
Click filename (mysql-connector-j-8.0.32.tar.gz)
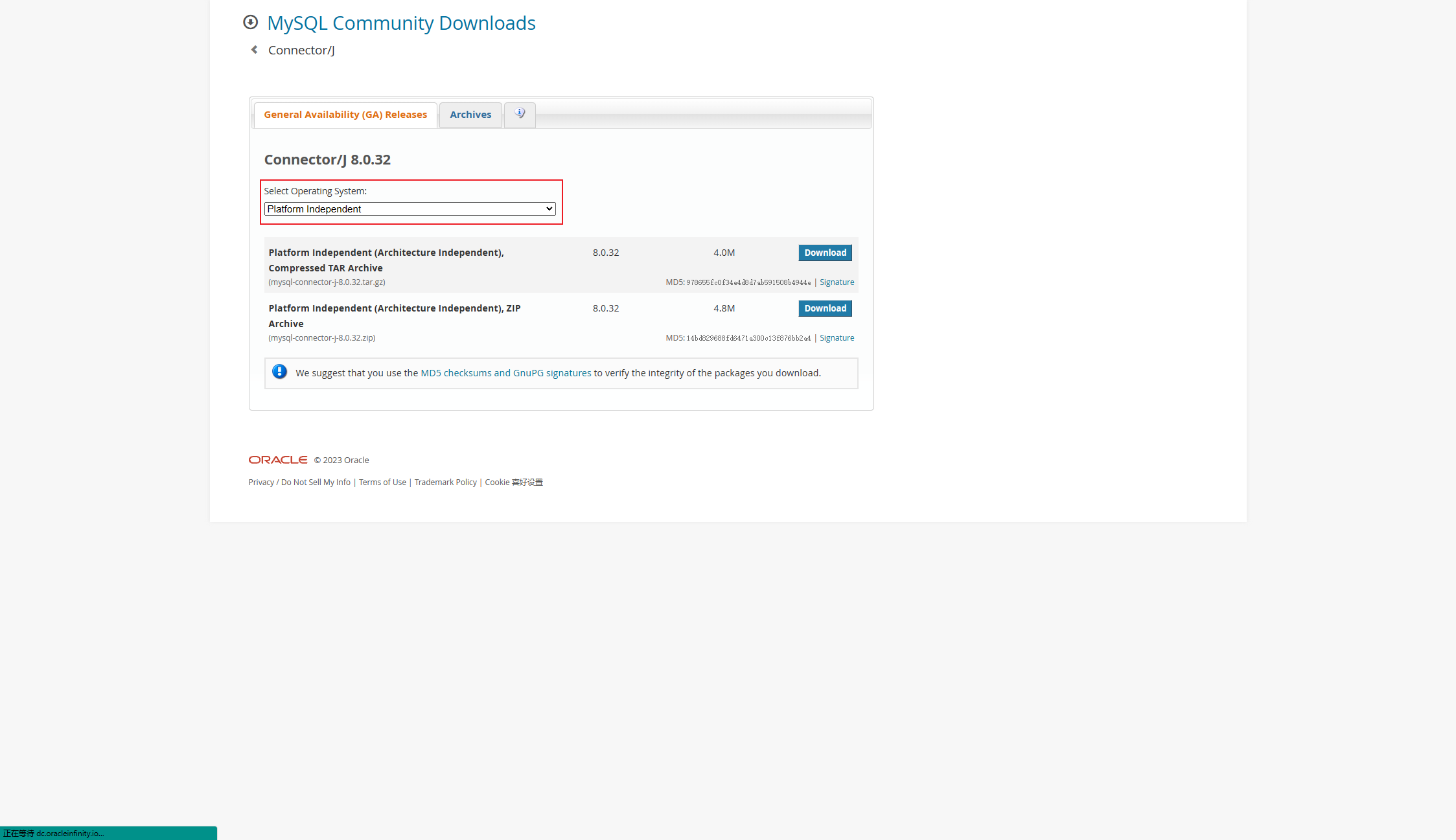(327, 282)
